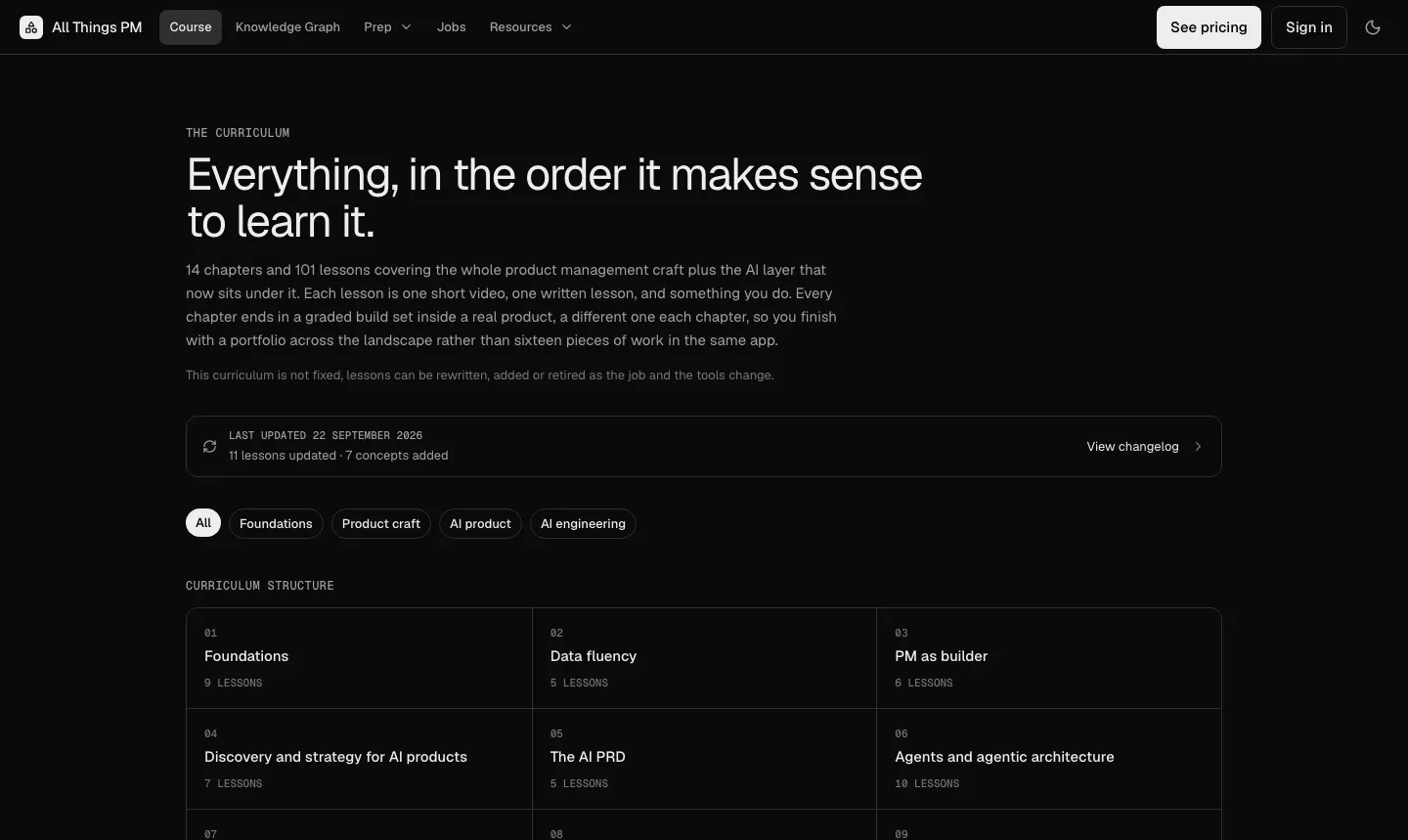The image size is (1408, 840).
Task: Open chapter 02 Data fluency card
Action: pyautogui.click(x=704, y=658)
